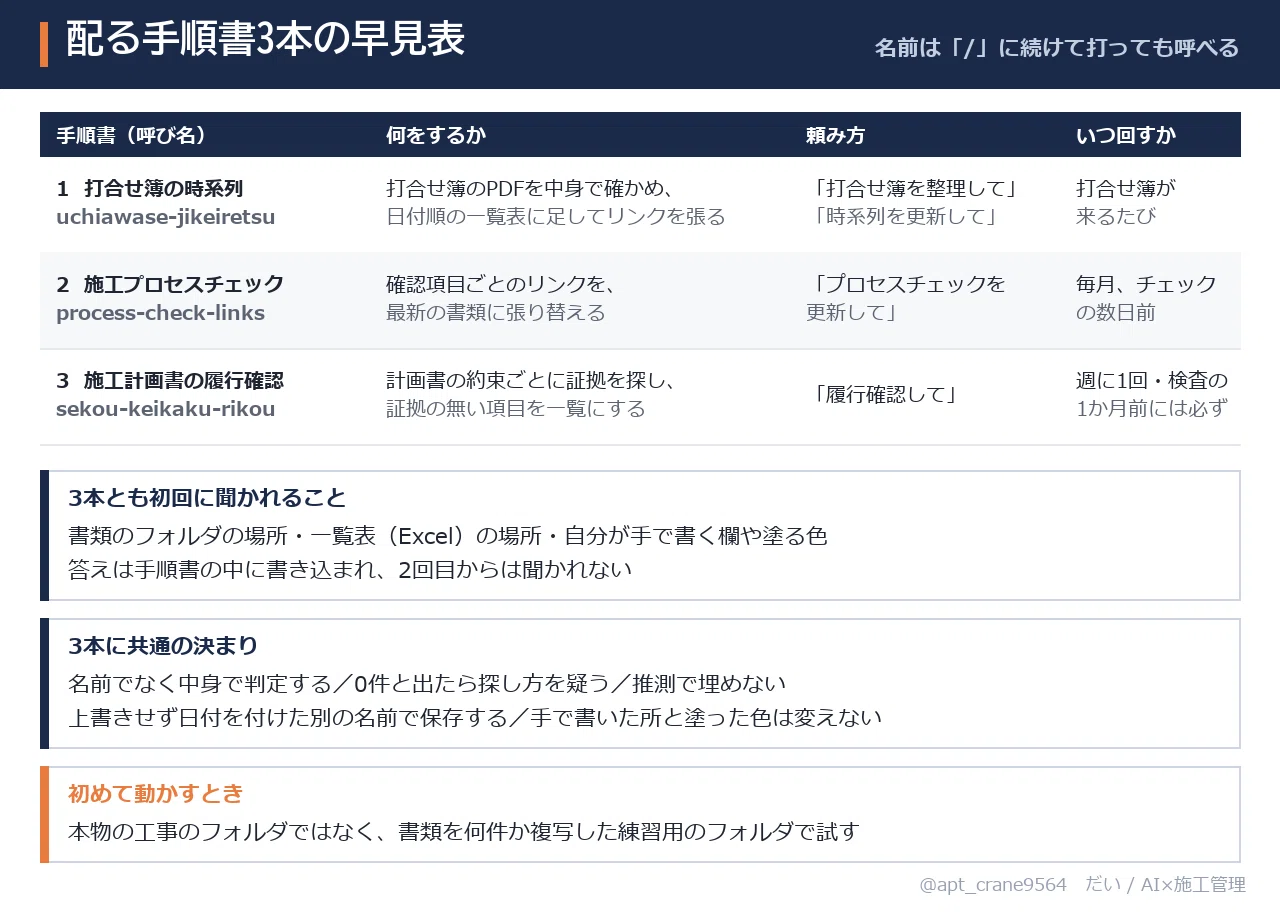Select the row title "2 施工プロセスチェック"
Viewport: 1280px width, 915px height.
(170, 284)
